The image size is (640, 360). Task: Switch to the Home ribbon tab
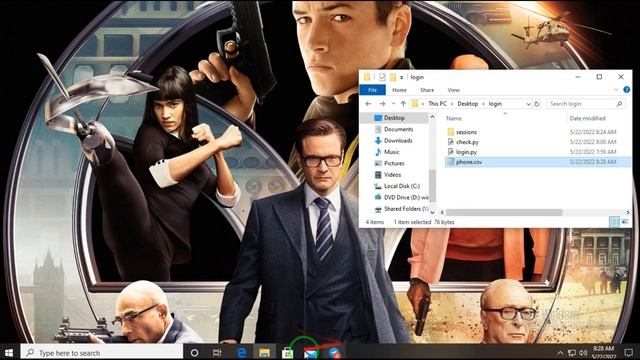(399, 90)
